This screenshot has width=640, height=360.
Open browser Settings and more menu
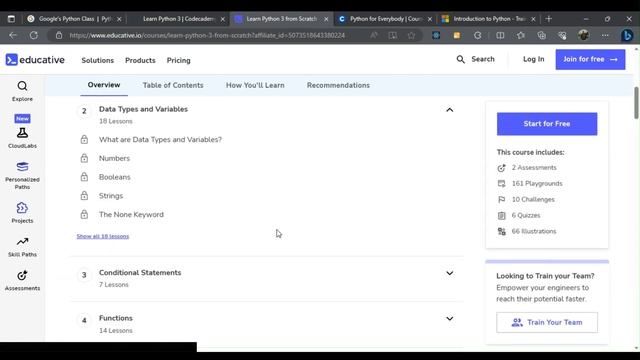(605, 36)
